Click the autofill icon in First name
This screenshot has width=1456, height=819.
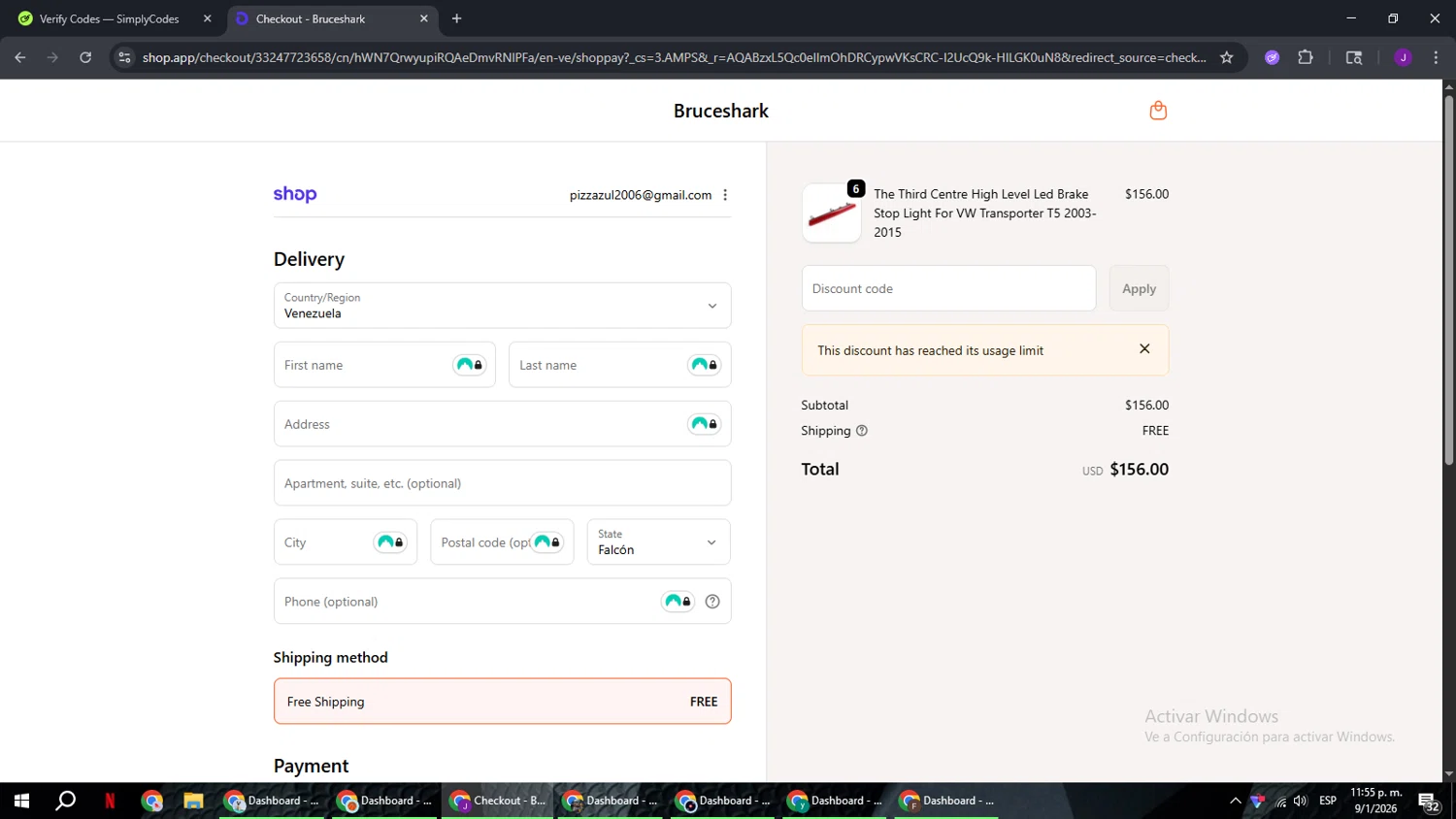click(470, 365)
